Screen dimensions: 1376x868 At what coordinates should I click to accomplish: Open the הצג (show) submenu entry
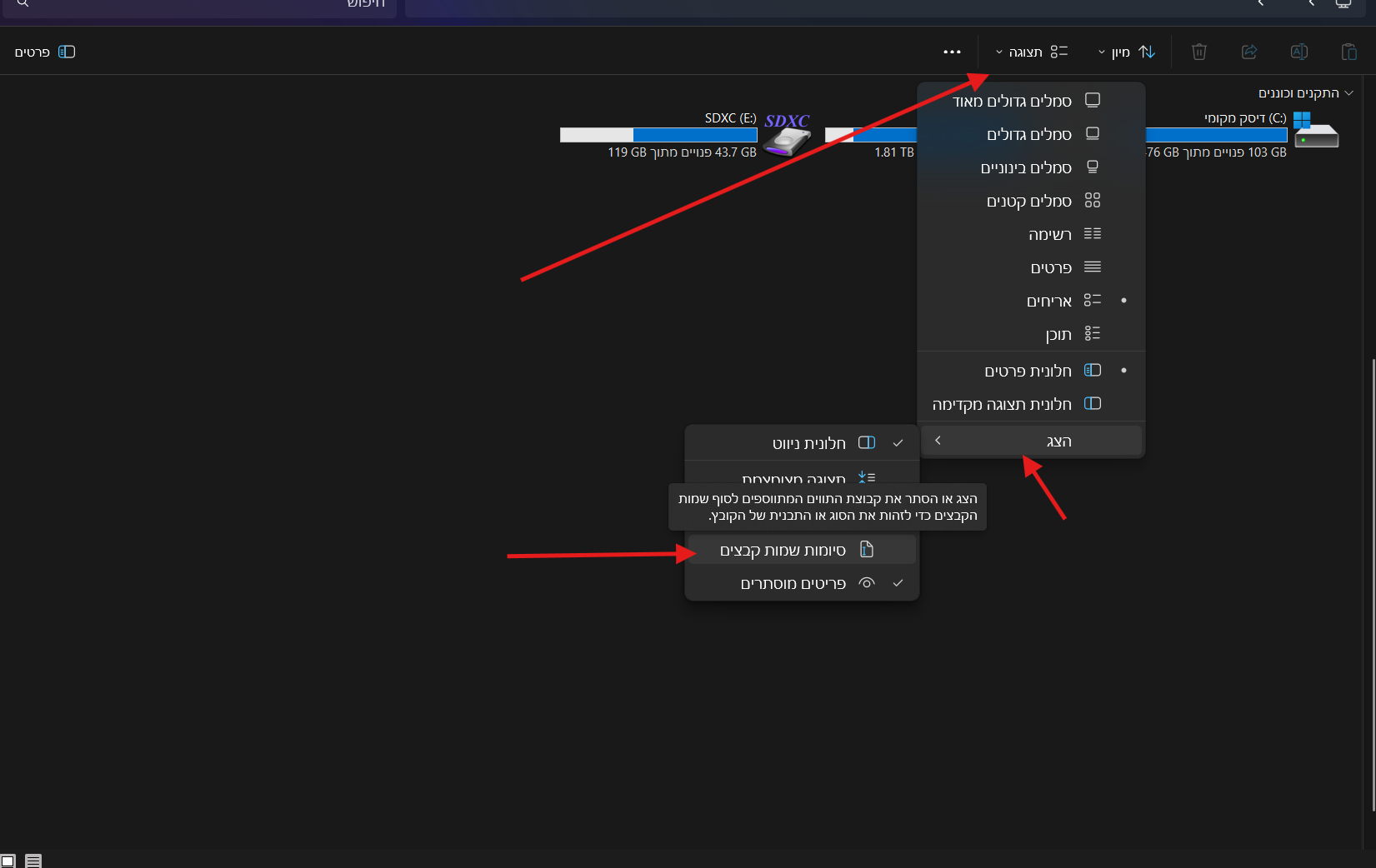coord(1032,441)
